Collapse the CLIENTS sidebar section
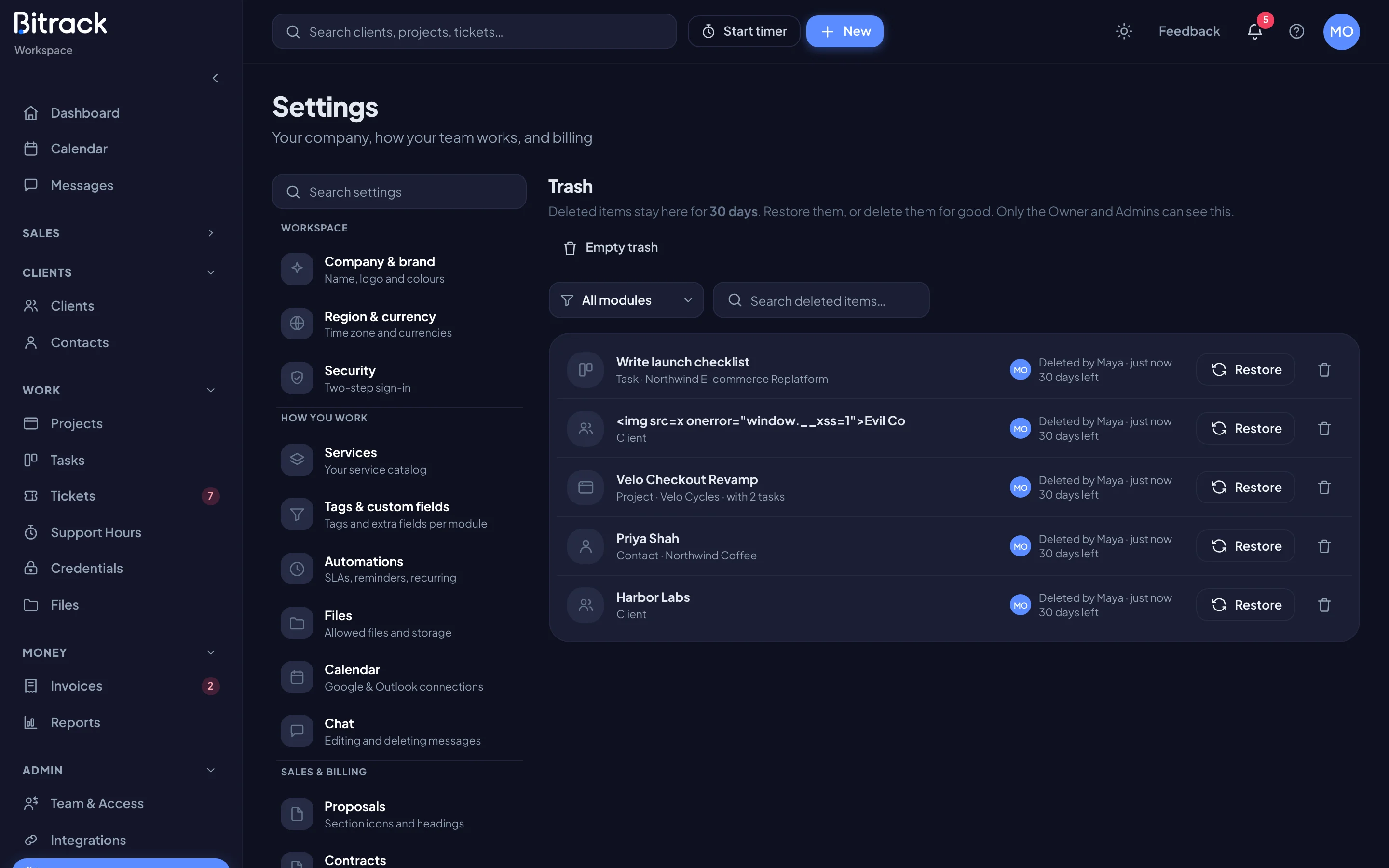The height and width of the screenshot is (868, 1389). tap(121, 272)
